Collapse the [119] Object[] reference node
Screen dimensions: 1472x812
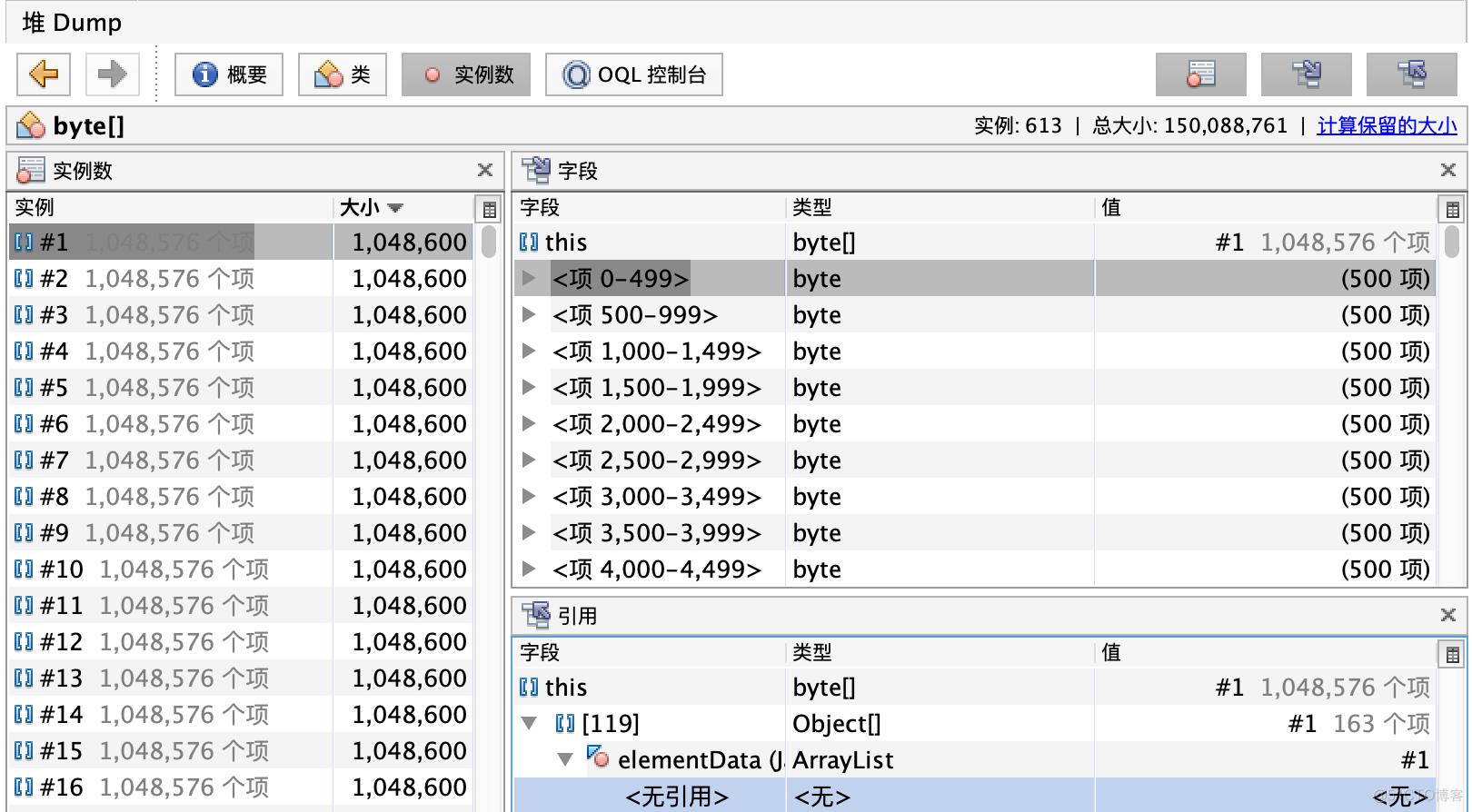529,724
